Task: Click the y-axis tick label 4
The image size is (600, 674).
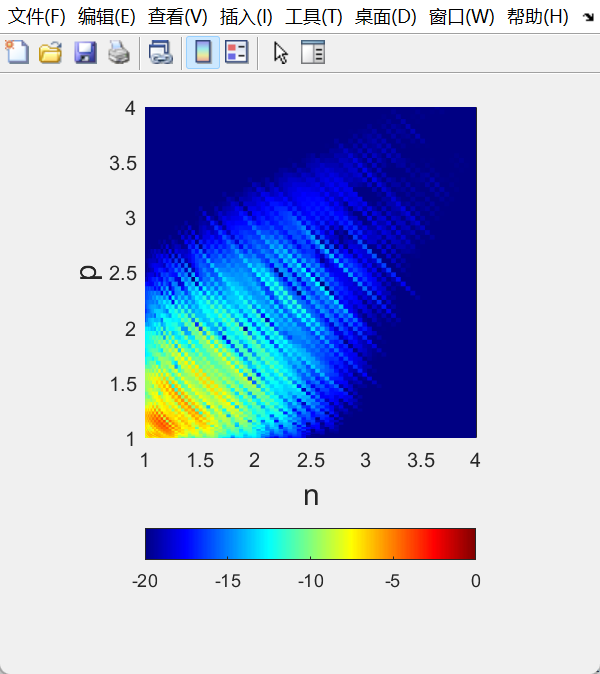Action: click(130, 108)
